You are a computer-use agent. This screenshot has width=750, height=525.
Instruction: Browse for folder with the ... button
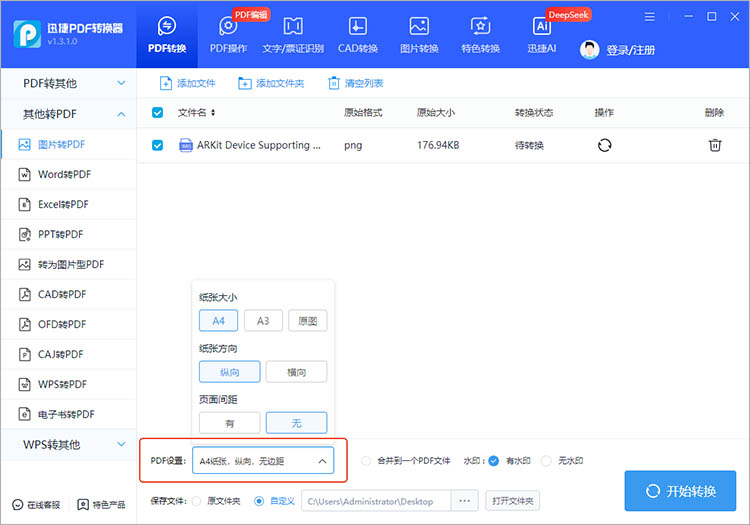(464, 501)
